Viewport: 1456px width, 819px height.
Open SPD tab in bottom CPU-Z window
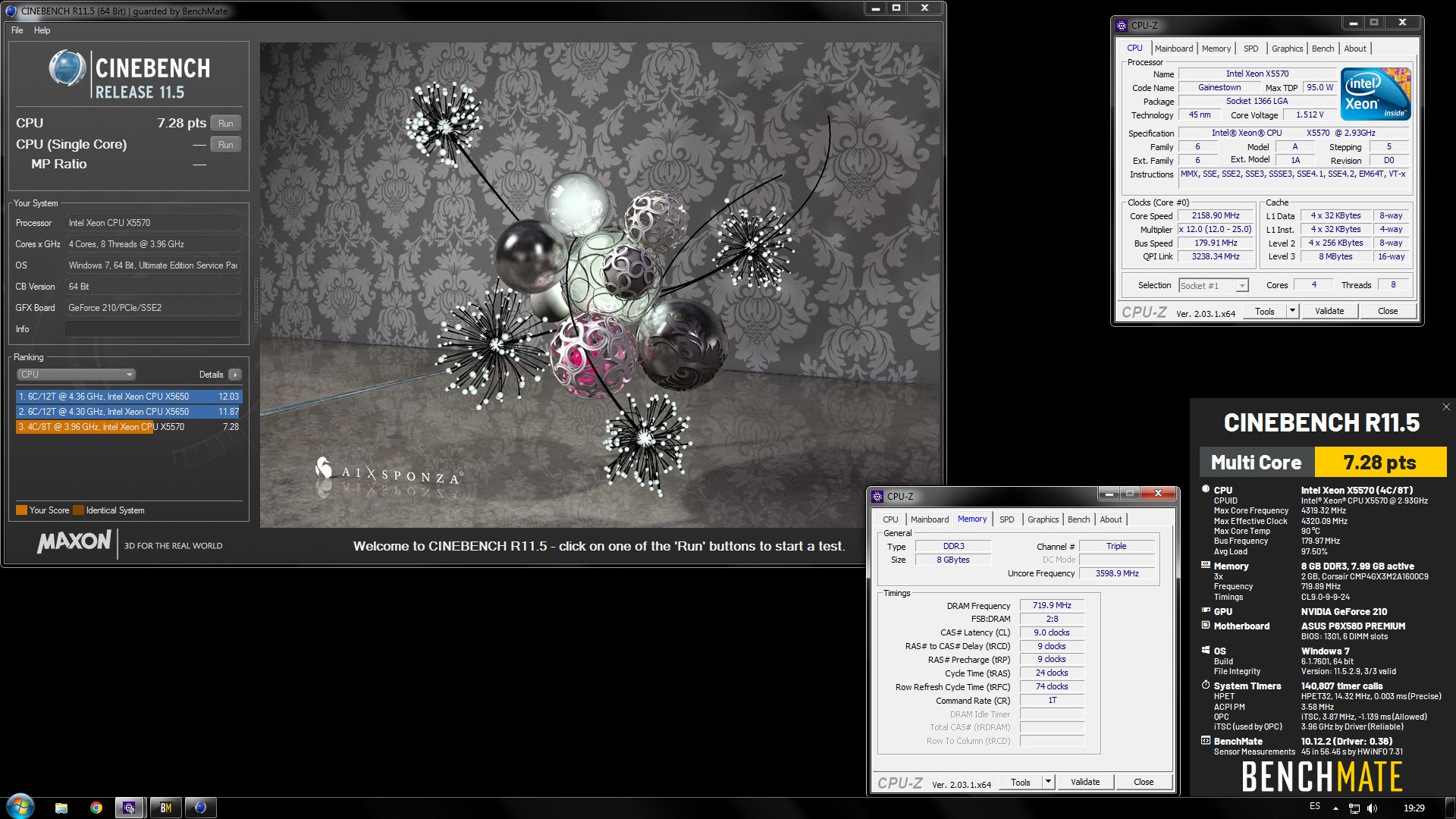(x=1006, y=519)
